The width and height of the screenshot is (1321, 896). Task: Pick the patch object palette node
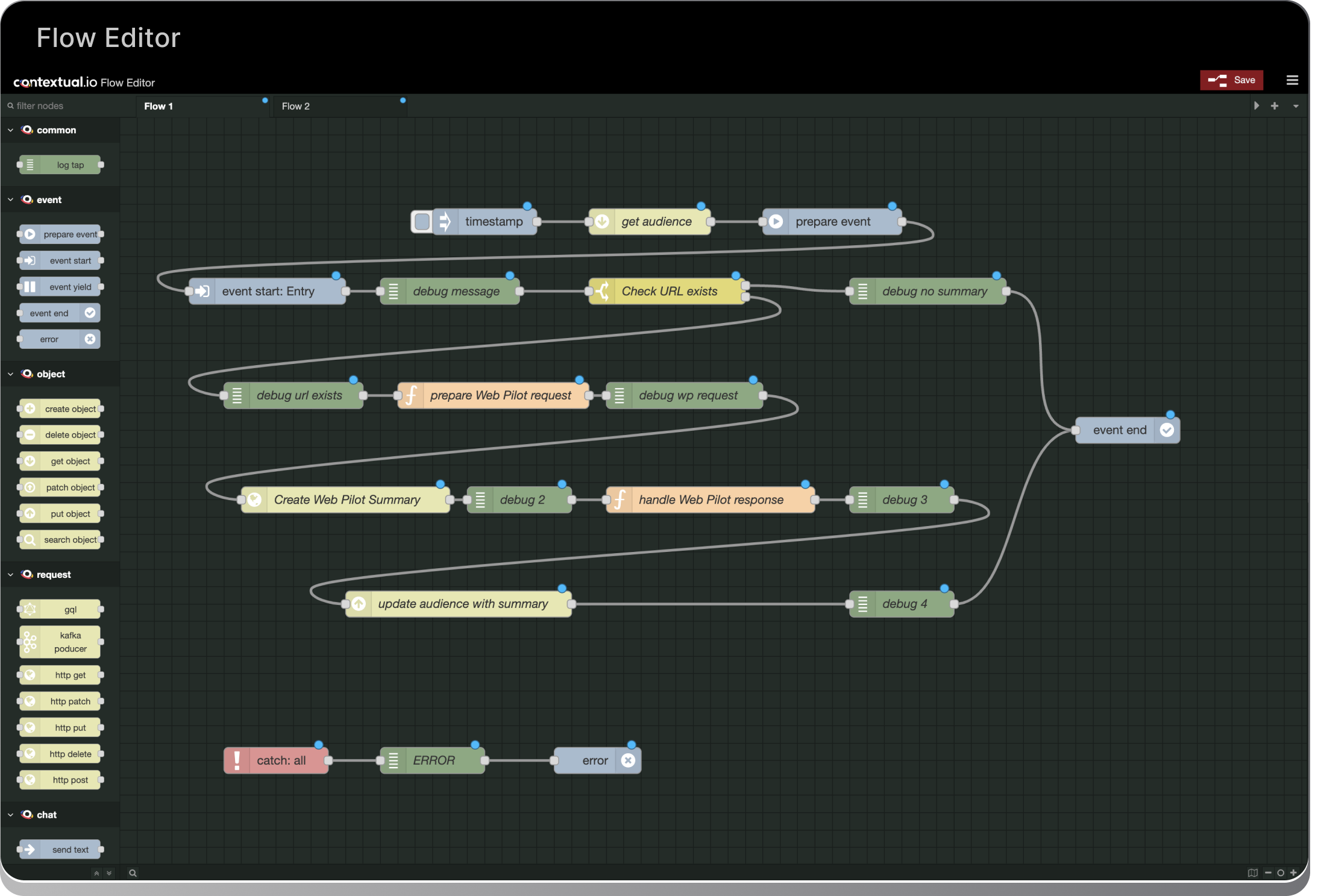(x=60, y=487)
